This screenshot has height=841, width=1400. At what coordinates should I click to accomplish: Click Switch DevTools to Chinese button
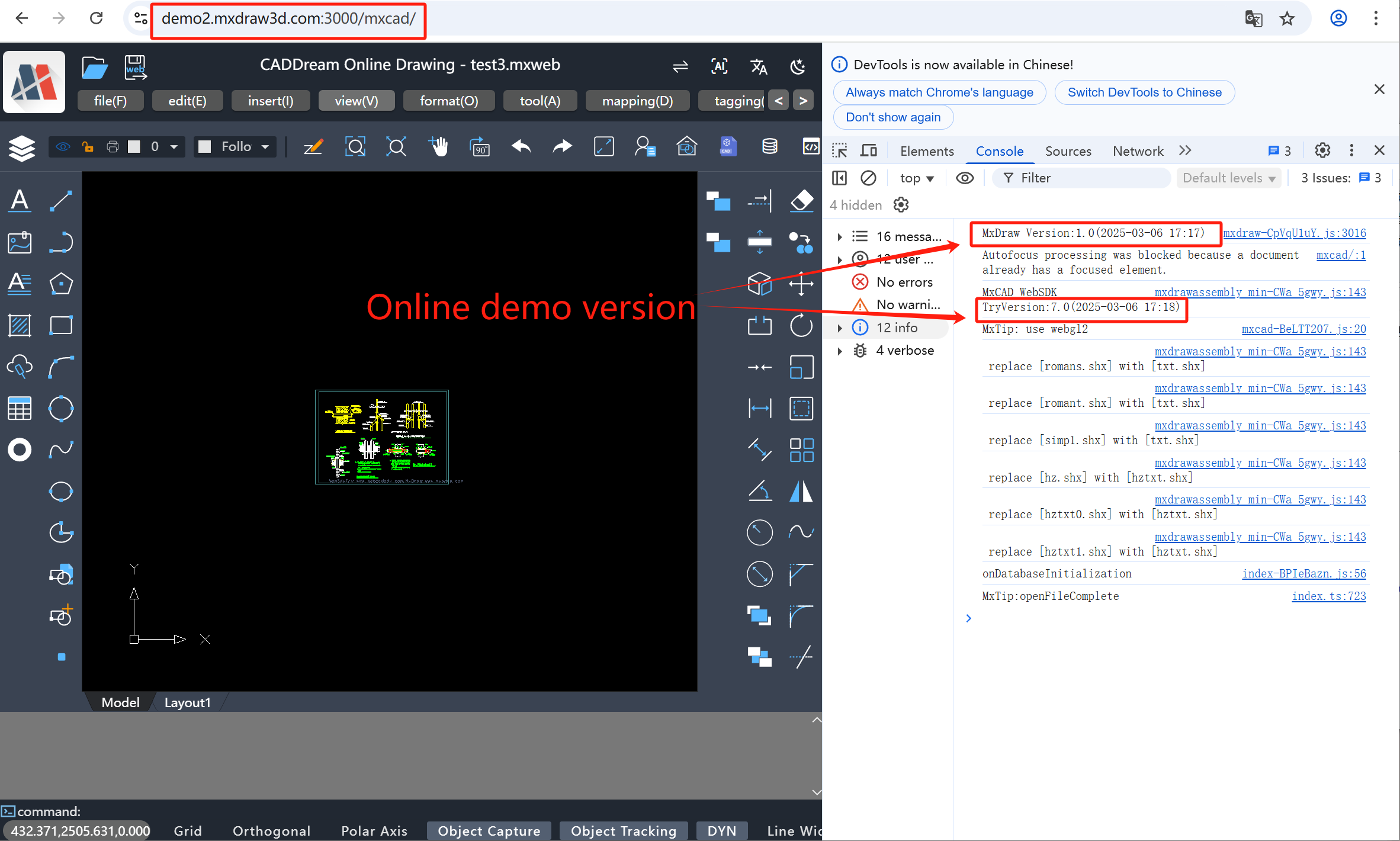point(1144,92)
